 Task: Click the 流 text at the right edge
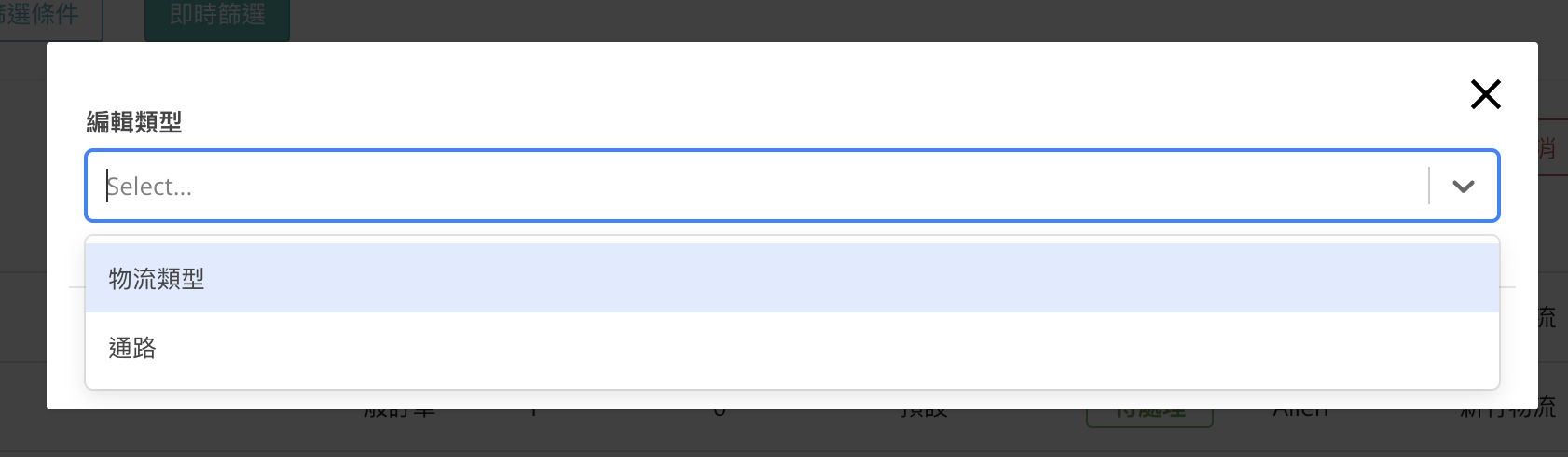[1547, 317]
